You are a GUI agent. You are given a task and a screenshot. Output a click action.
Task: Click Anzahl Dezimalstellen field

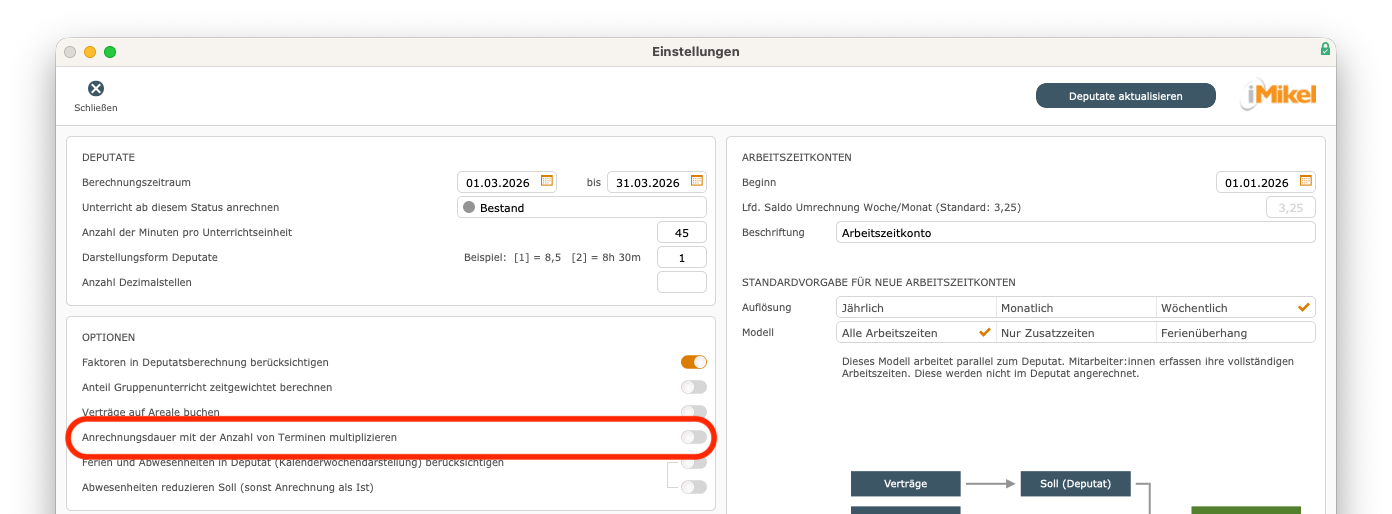tap(682, 282)
